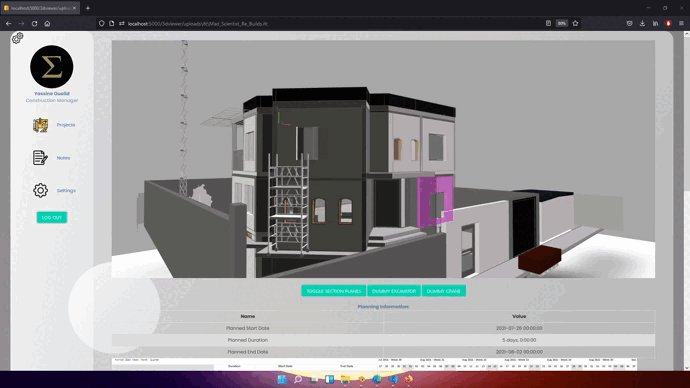Click the Sigma profile avatar
The width and height of the screenshot is (690, 388).
click(51, 66)
